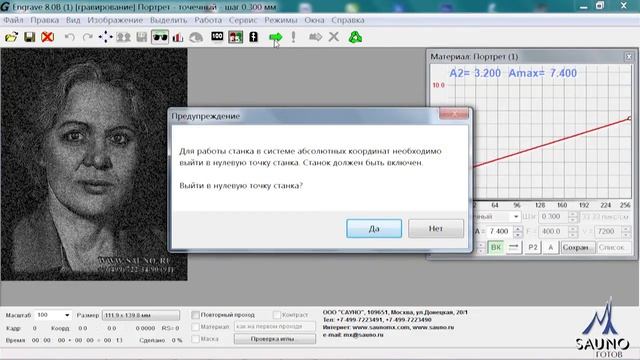Click the engraved portrait preview image
The width and height of the screenshot is (640, 360).
pyautogui.click(x=94, y=164)
